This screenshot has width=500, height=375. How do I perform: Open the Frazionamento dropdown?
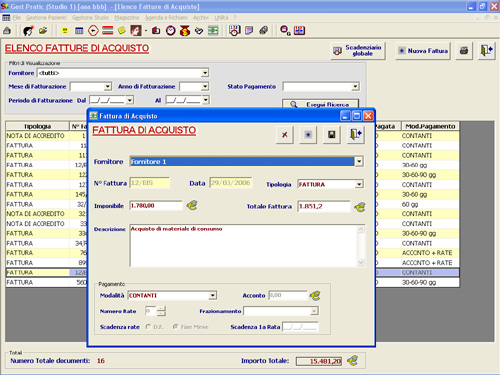click(314, 311)
